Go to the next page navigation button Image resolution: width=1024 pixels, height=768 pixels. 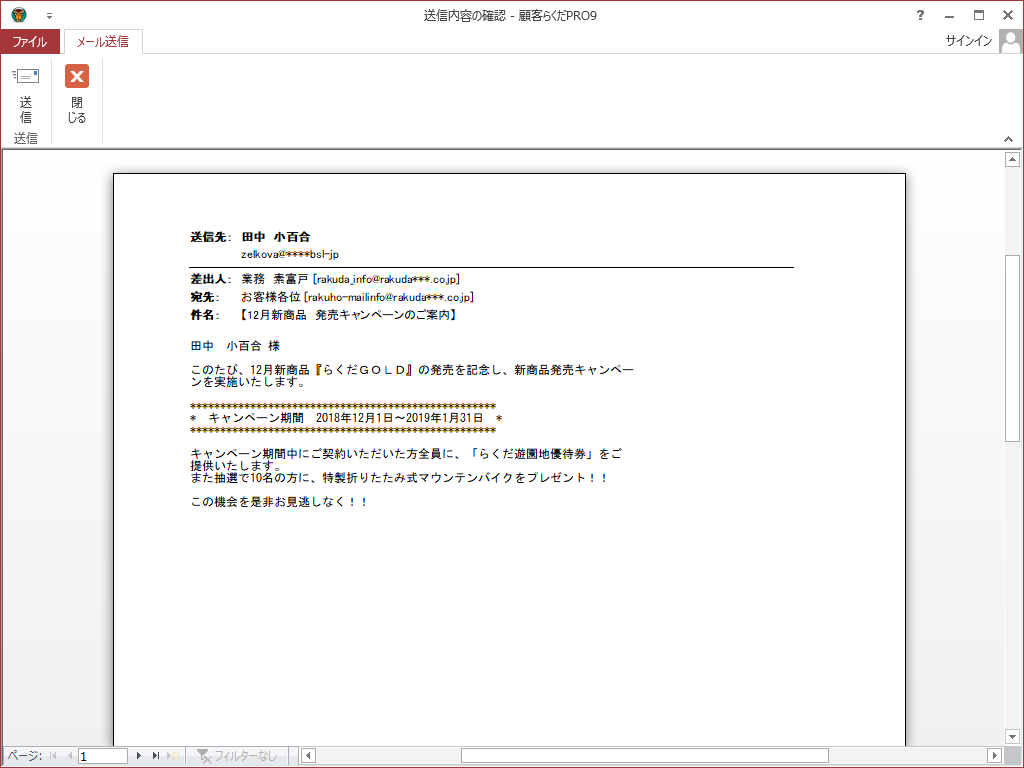pos(138,756)
